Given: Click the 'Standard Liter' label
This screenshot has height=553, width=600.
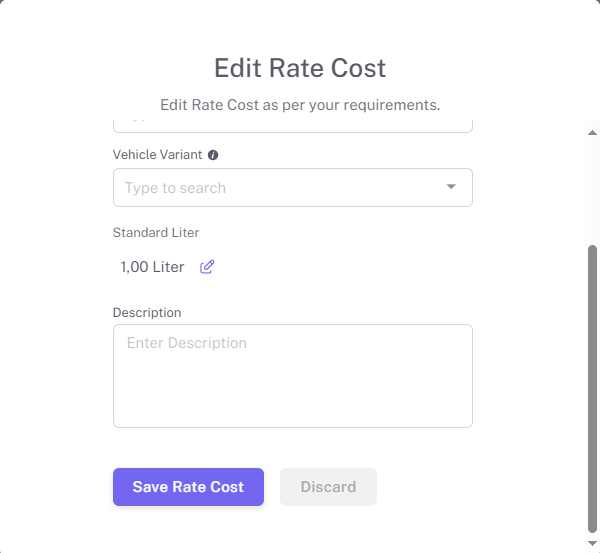Looking at the screenshot, I should 156,233.
